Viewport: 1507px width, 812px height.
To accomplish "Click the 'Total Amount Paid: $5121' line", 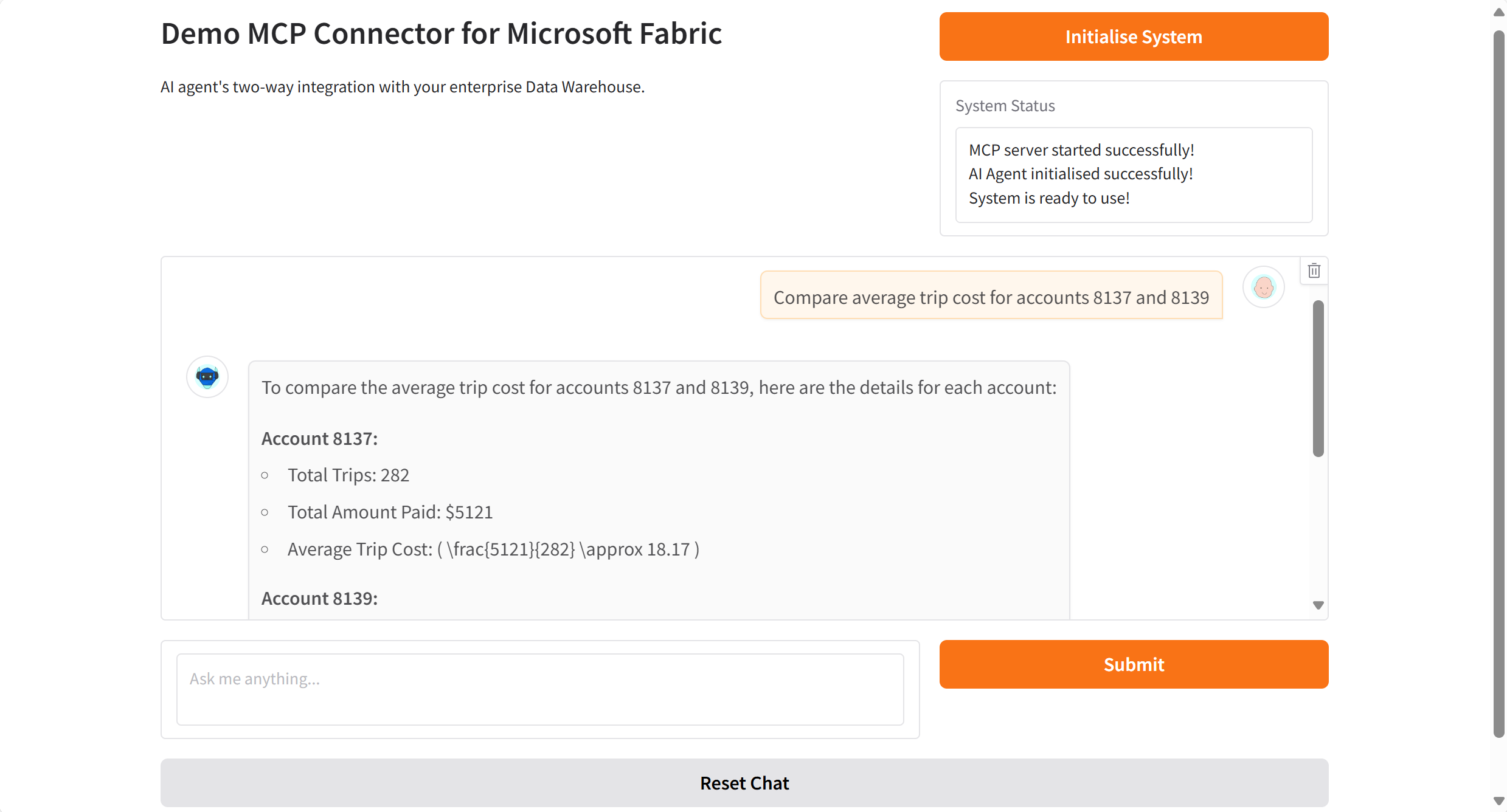I will tap(390, 512).
